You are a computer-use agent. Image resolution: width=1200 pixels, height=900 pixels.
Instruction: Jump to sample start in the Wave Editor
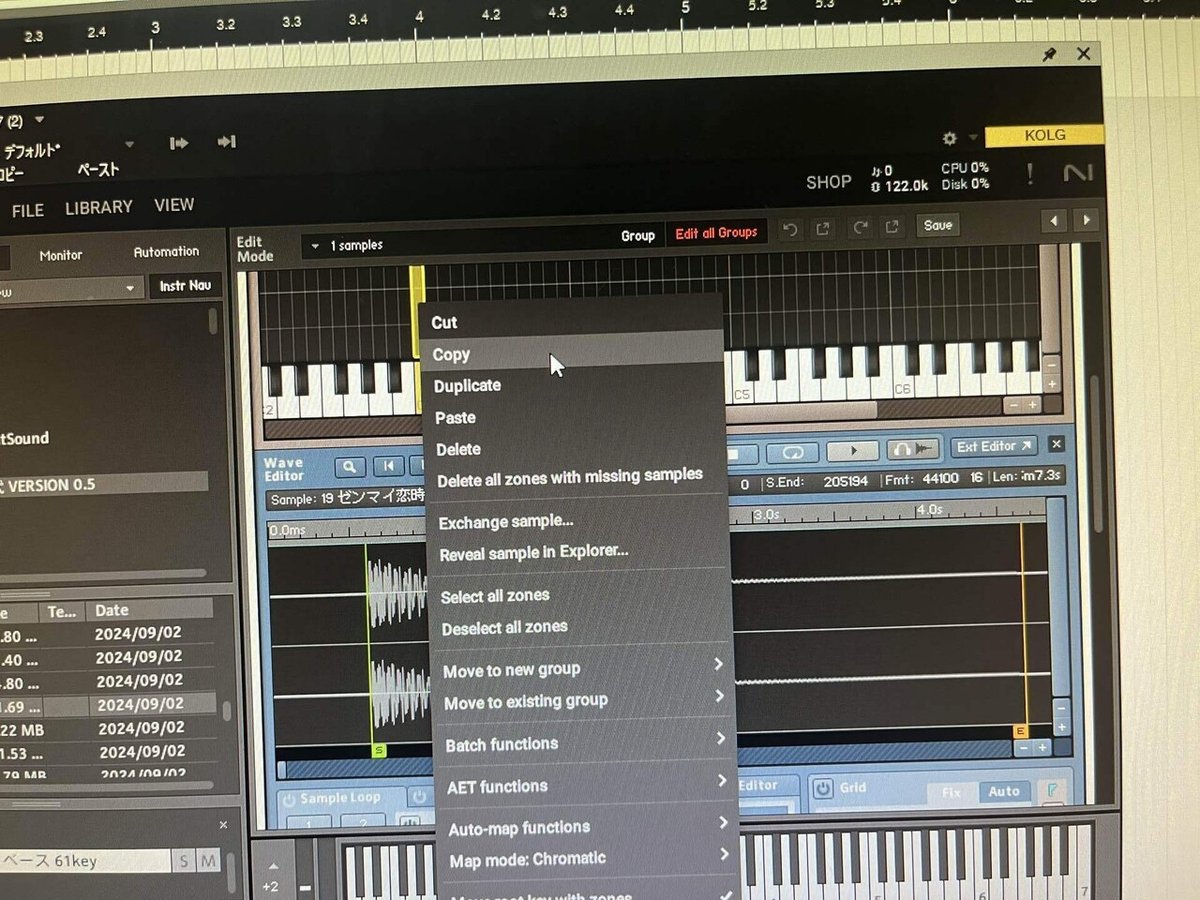(389, 466)
